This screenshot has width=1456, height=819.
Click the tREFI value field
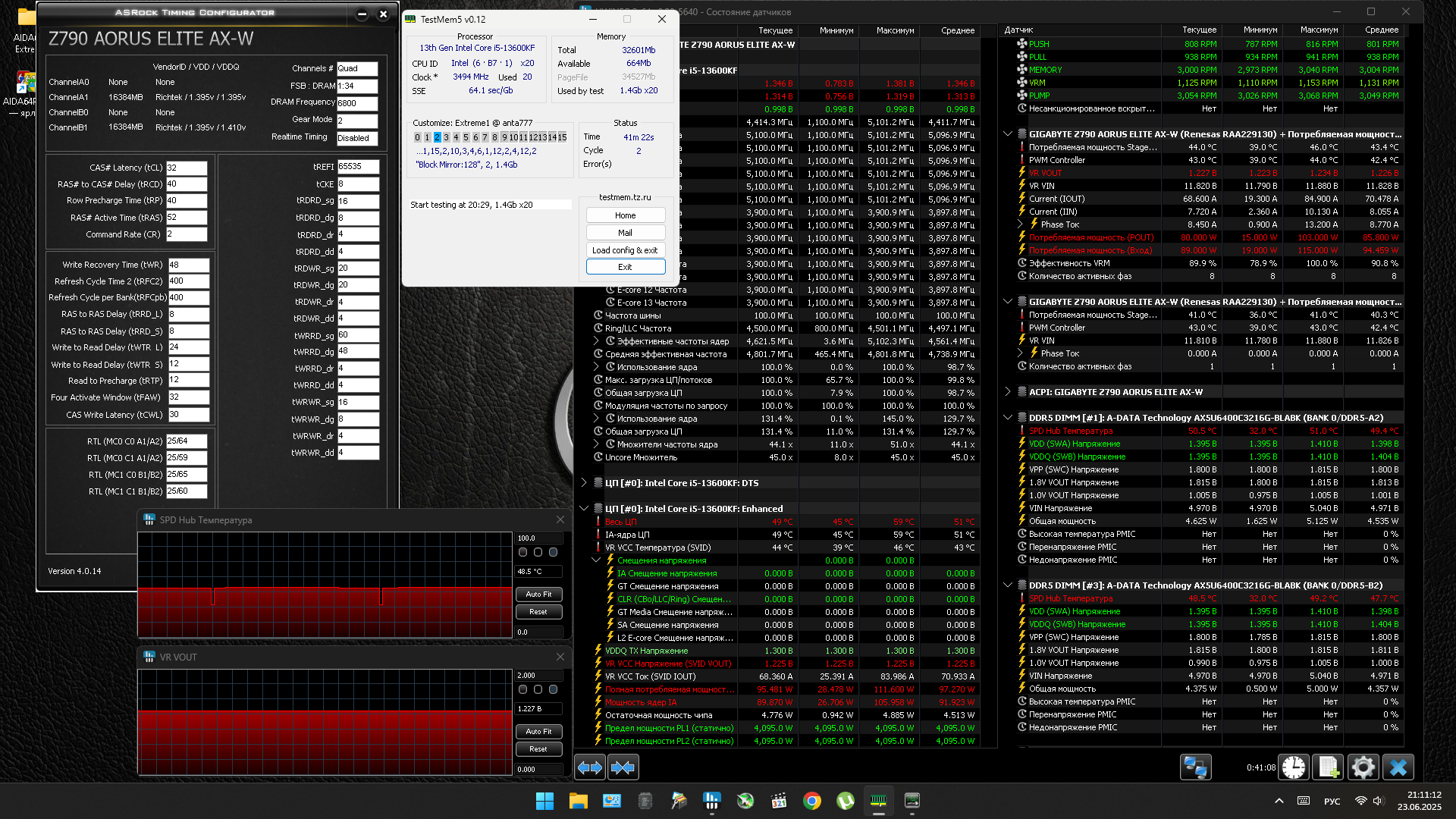point(357,167)
